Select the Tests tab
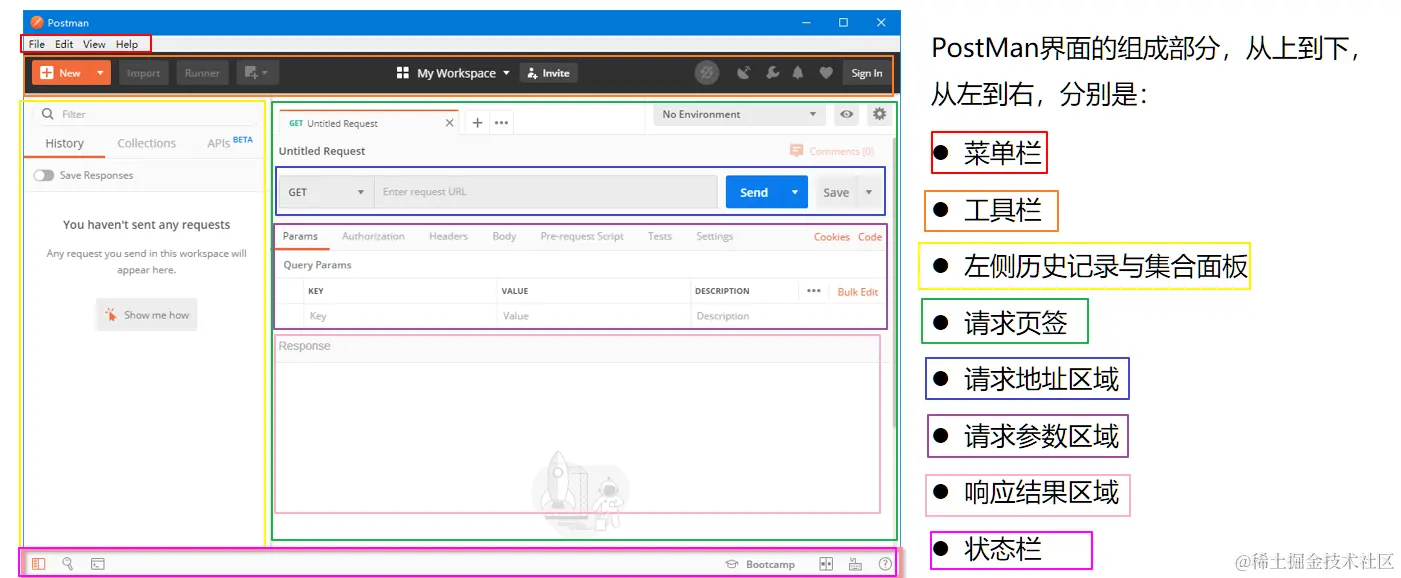1401x578 pixels. pyautogui.click(x=660, y=236)
